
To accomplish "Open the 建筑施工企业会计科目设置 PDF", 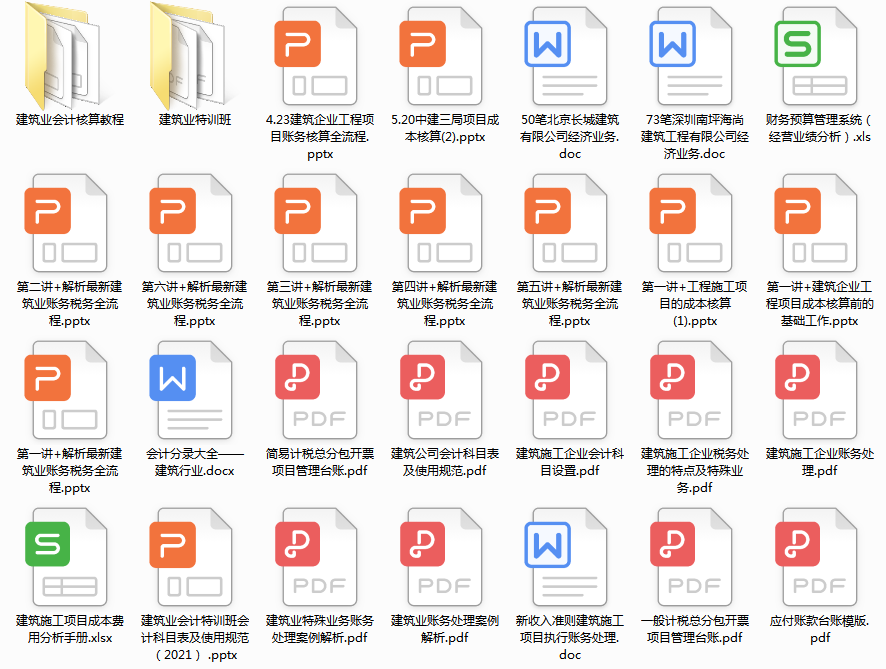I will [x=568, y=390].
